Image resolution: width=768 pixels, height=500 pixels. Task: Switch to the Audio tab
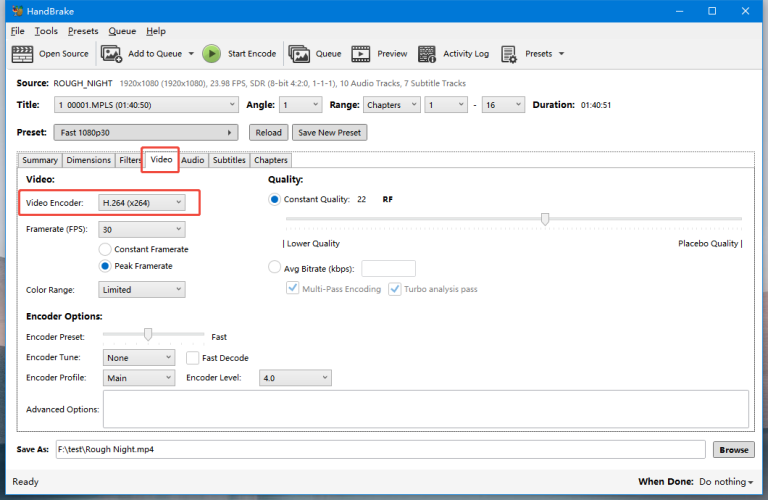click(192, 160)
